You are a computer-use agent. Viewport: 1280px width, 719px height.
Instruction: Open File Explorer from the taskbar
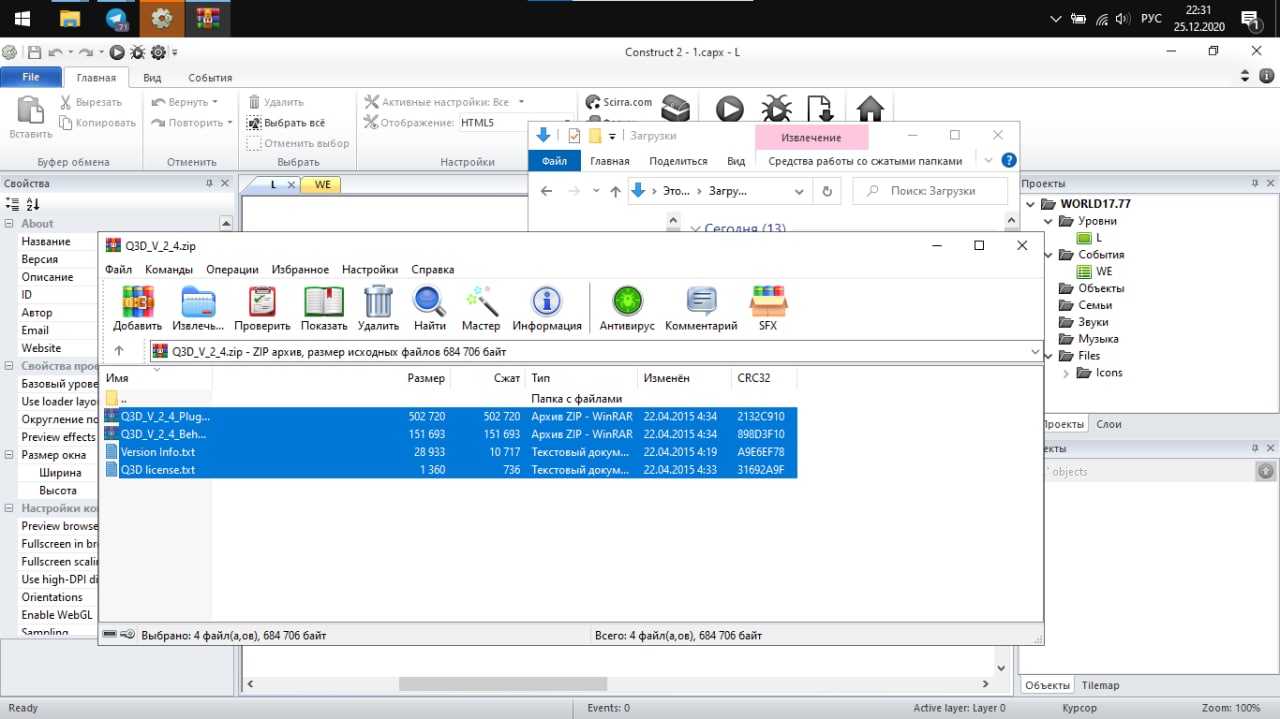69,18
